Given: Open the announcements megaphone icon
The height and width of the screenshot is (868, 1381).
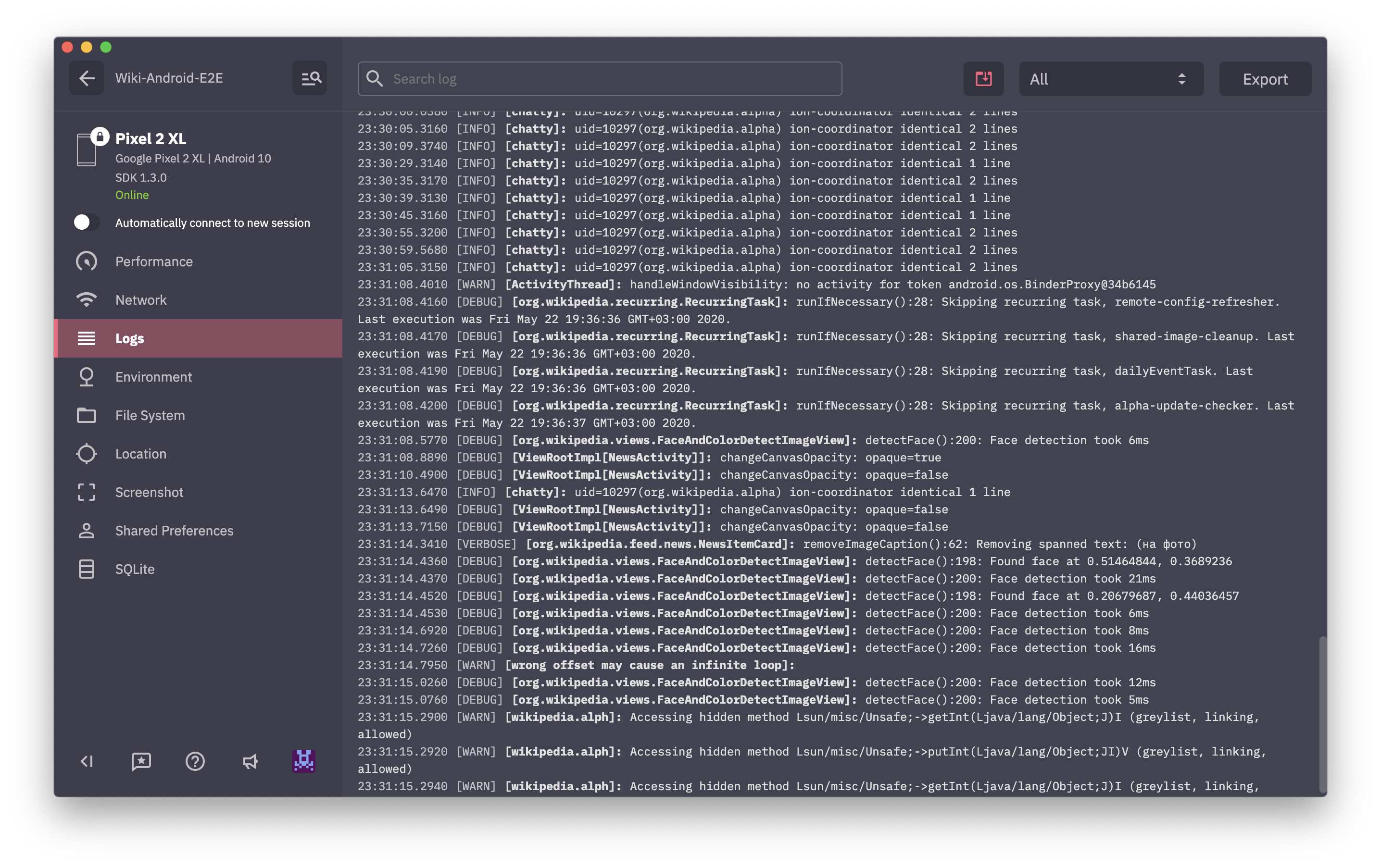Looking at the screenshot, I should [250, 761].
